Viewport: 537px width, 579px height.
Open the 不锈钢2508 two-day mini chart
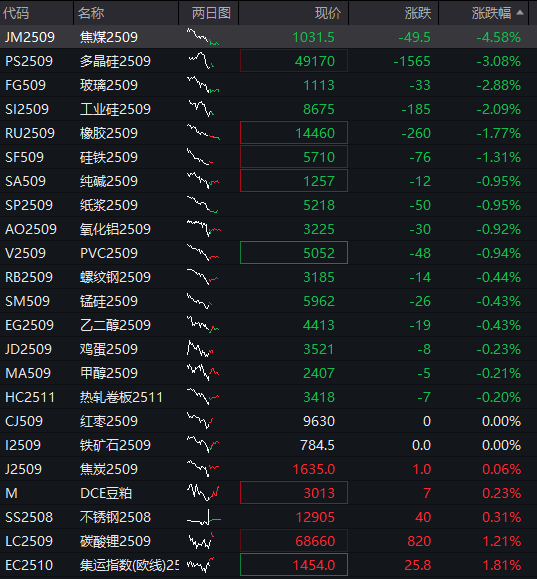(x=203, y=517)
